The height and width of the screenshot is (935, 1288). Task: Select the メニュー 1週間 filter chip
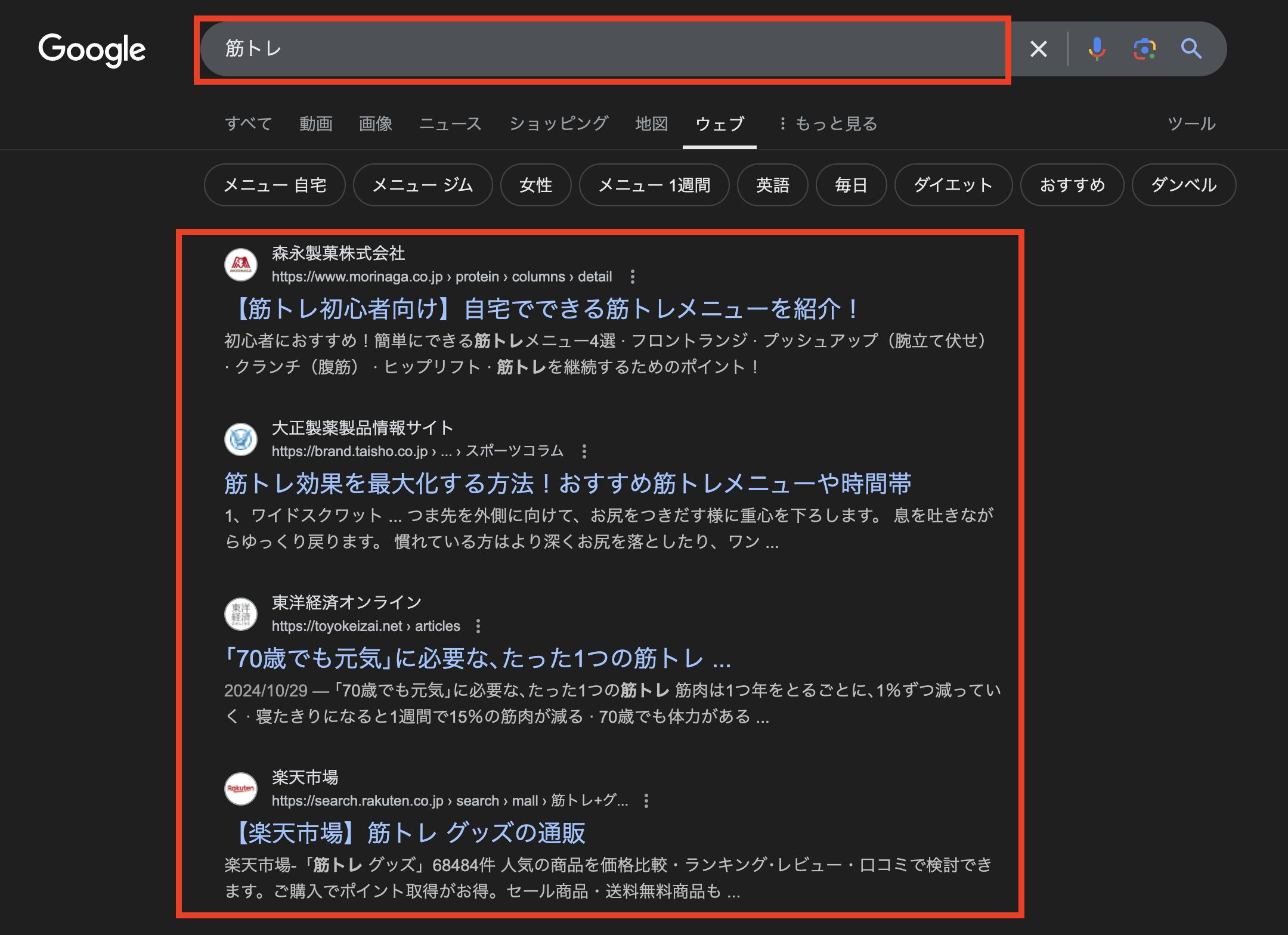[x=654, y=185]
